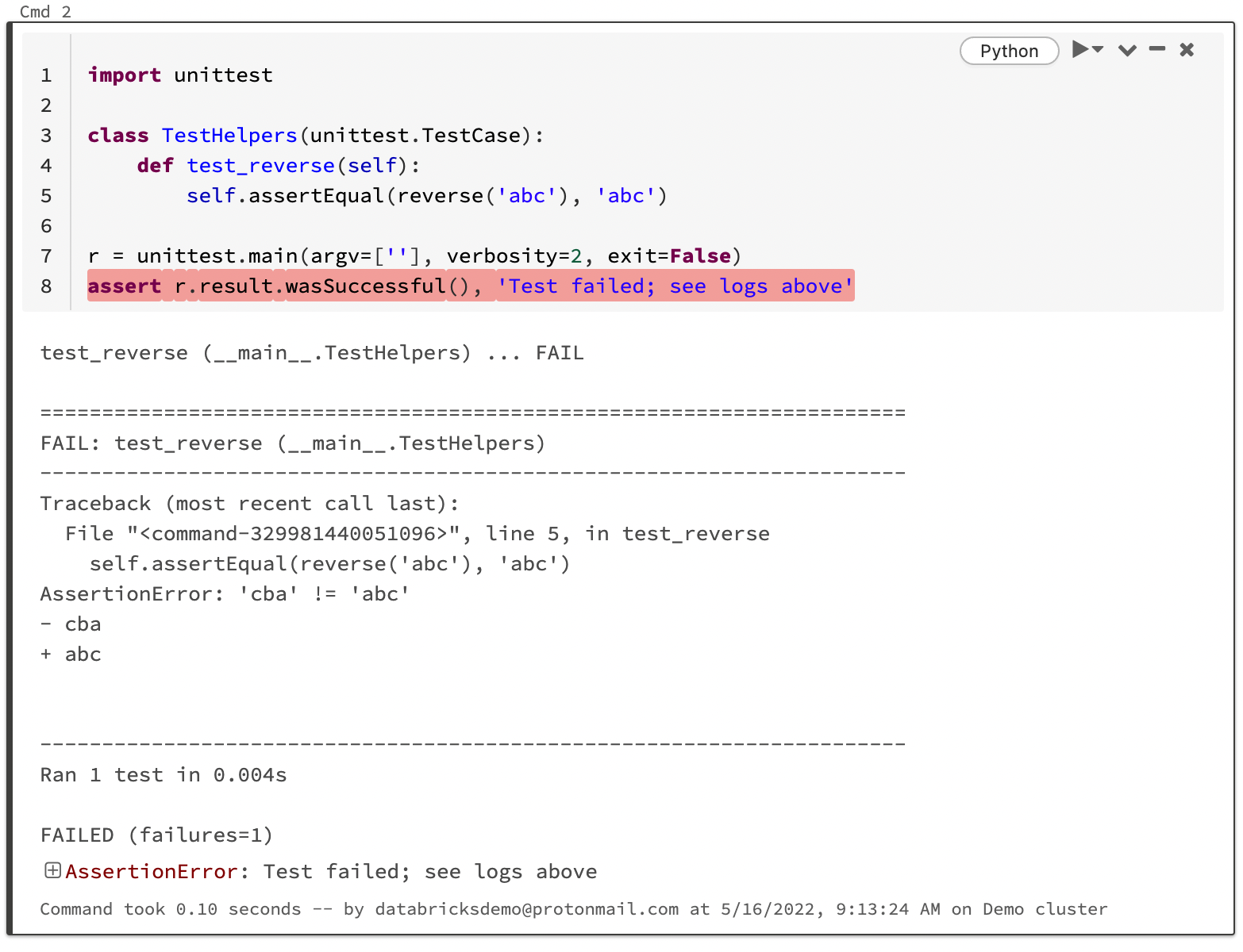The height and width of the screenshot is (952, 1243).
Task: Select the Cmd 2 cell label
Action: 45,11
